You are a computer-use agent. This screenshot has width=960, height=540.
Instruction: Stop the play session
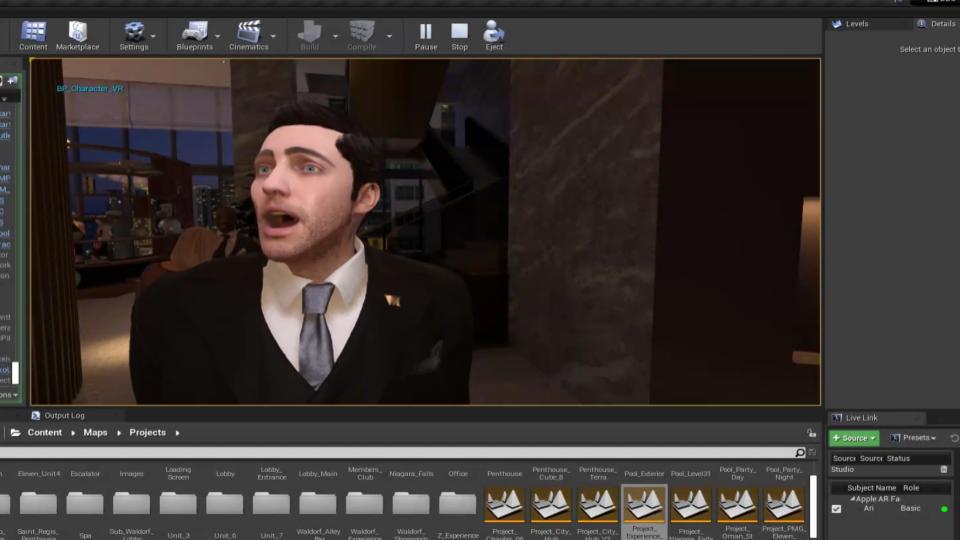pyautogui.click(x=459, y=35)
